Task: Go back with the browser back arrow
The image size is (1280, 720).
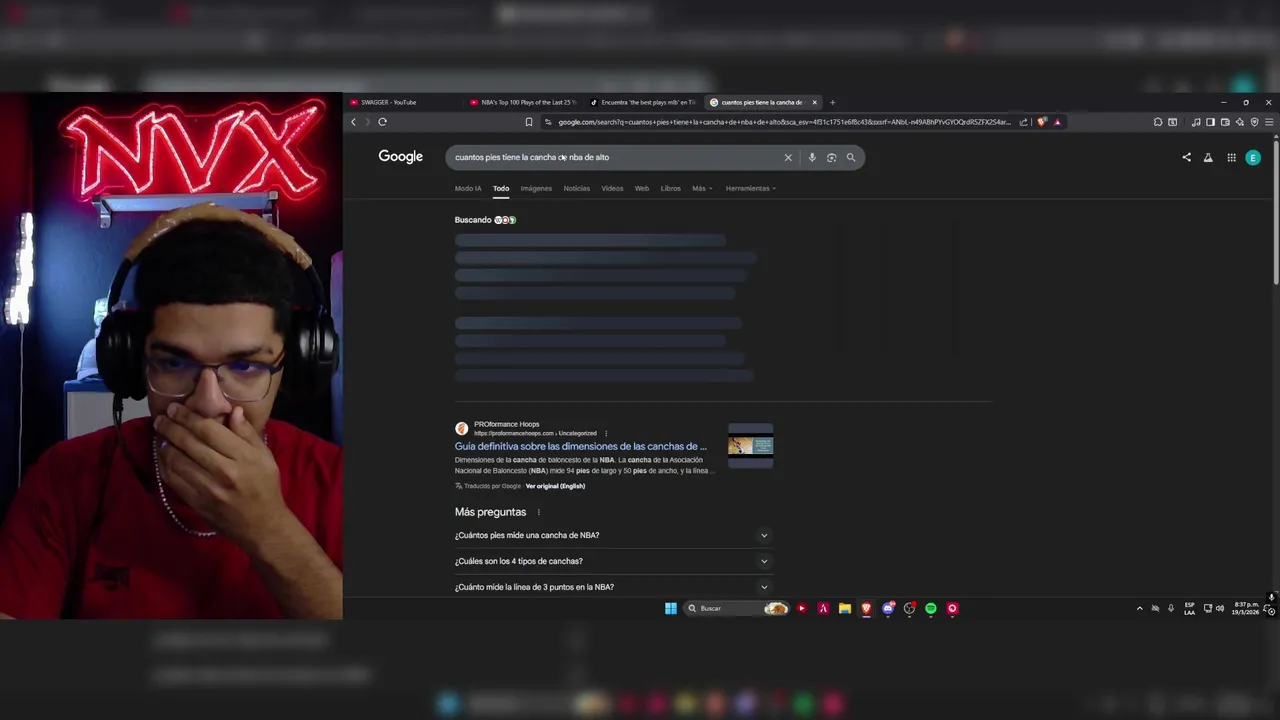Action: click(353, 122)
